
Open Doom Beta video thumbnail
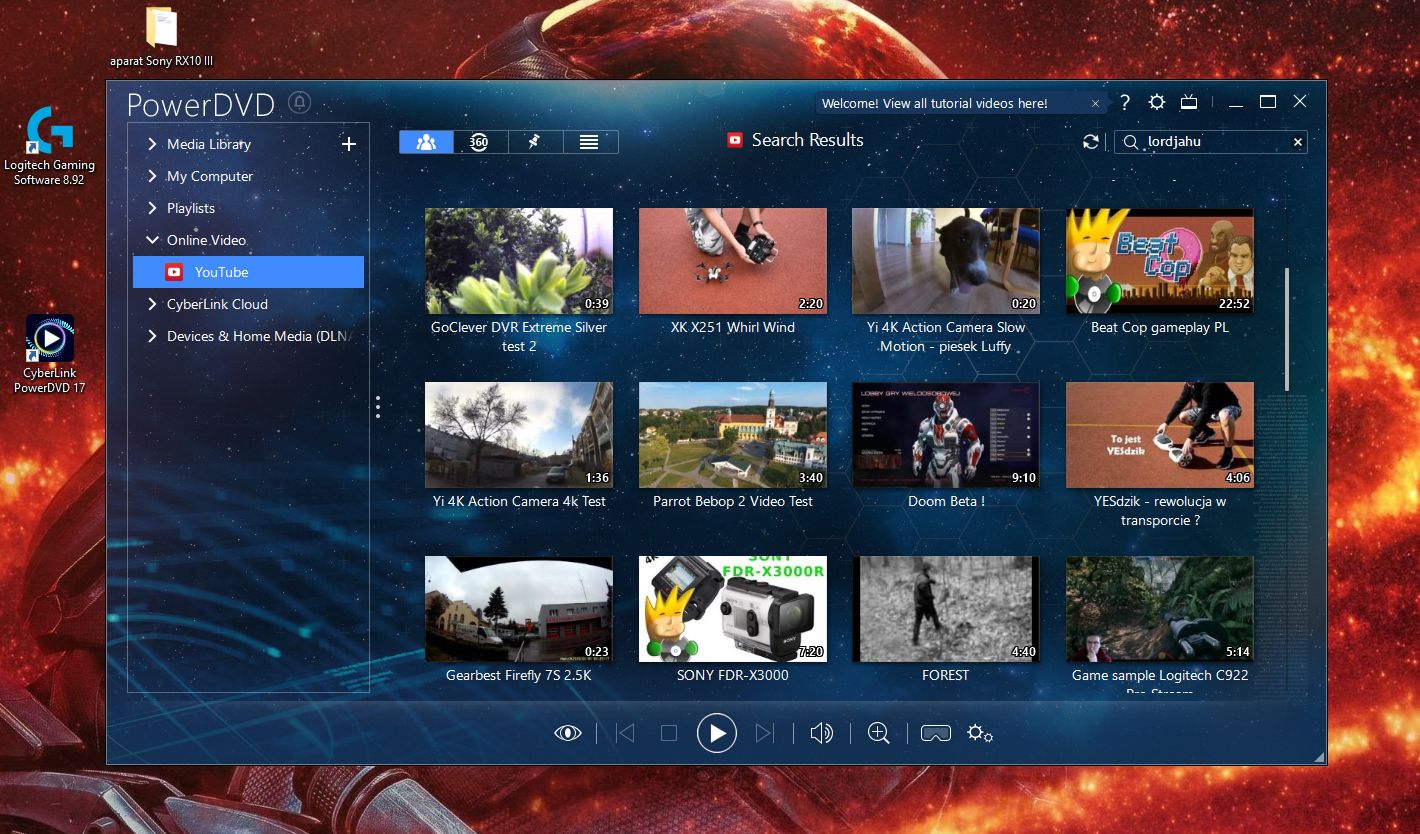(946, 435)
